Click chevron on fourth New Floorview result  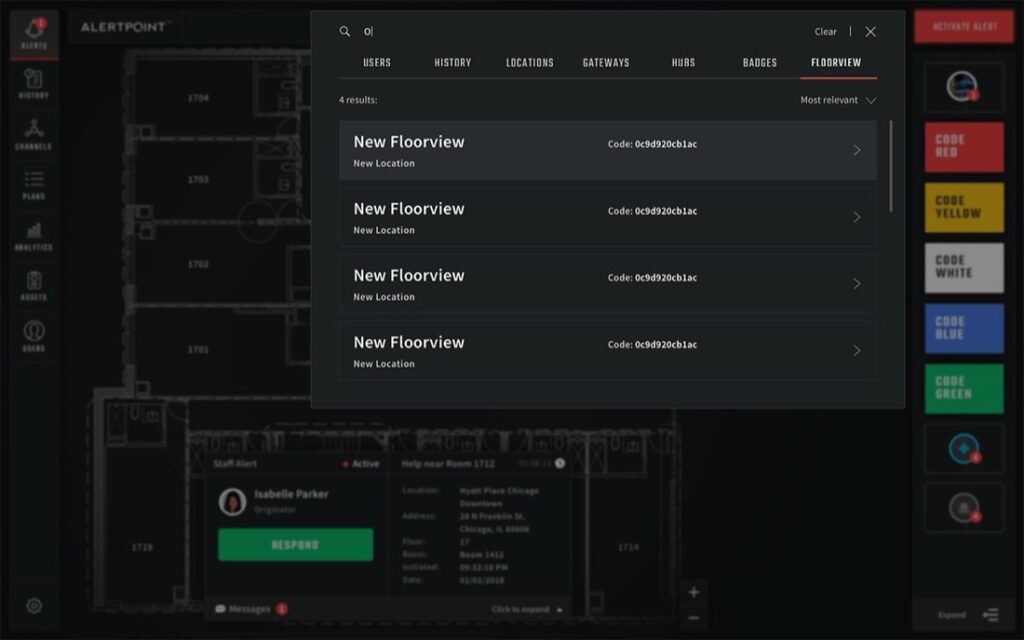pyautogui.click(x=857, y=351)
